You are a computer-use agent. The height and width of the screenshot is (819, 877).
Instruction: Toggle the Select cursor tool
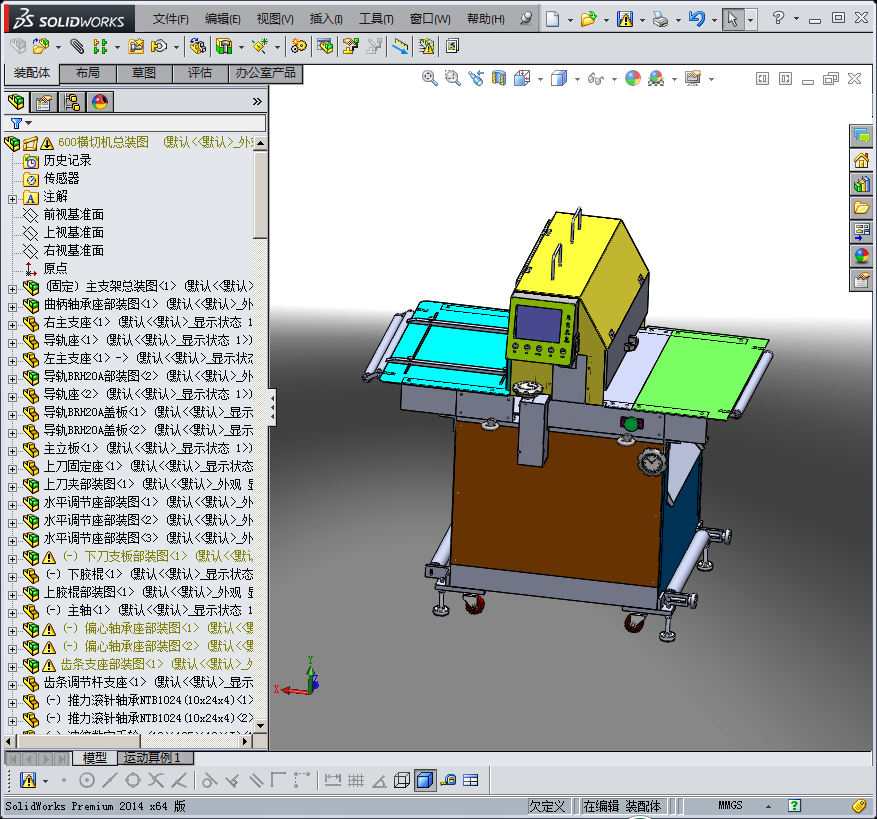(732, 20)
